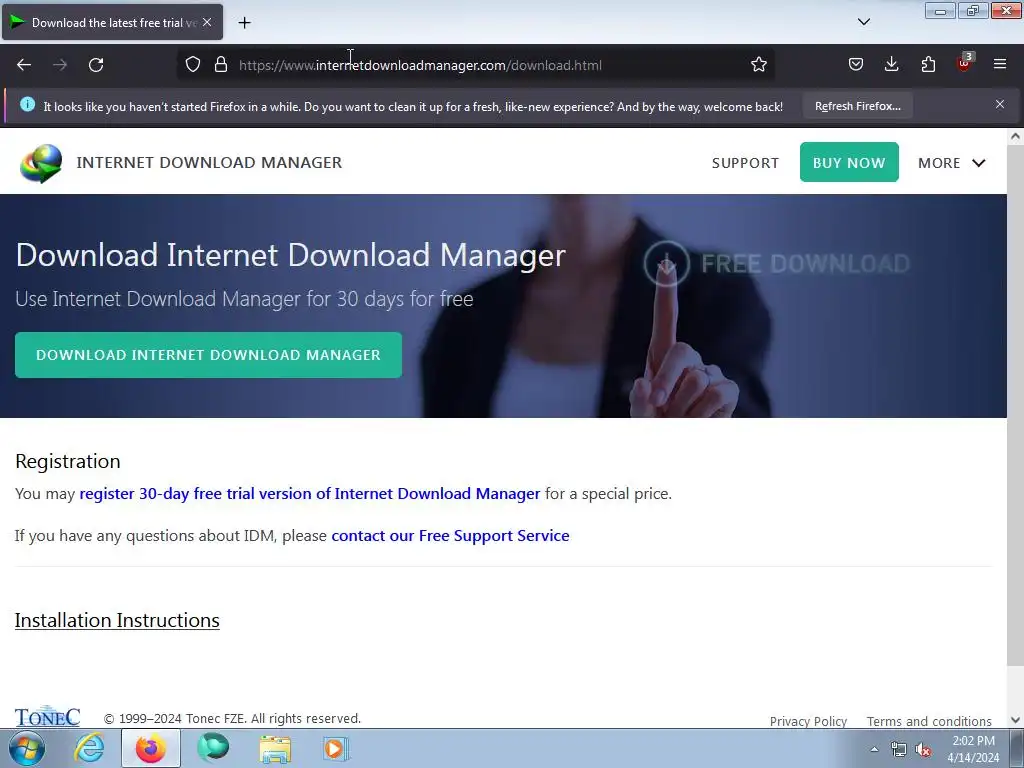Open the tracking protection shield icon
1024x768 pixels.
(x=193, y=65)
